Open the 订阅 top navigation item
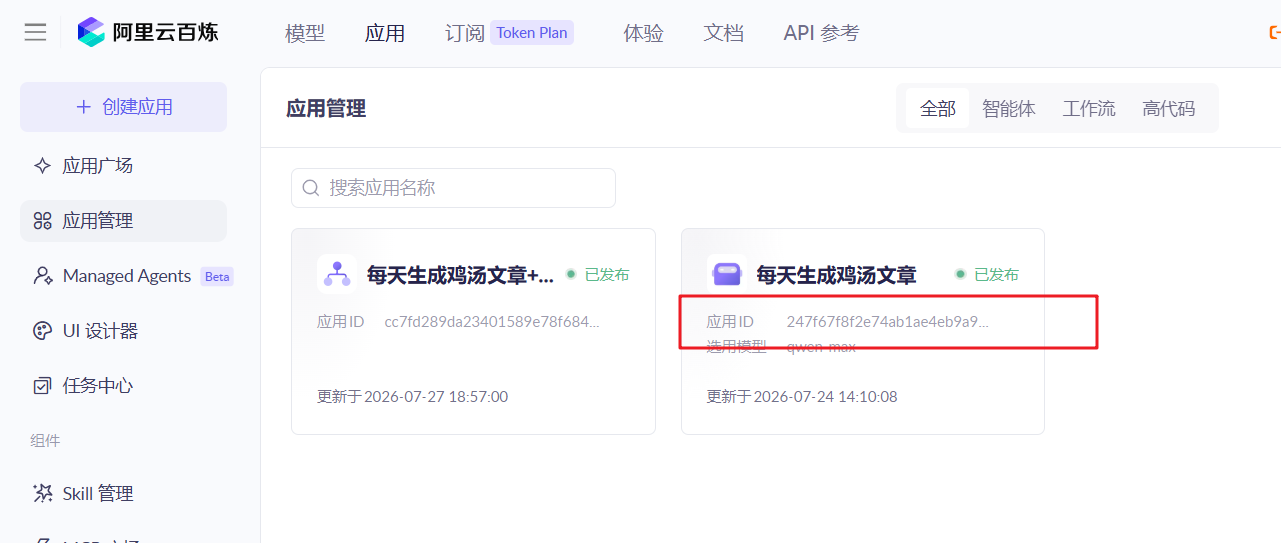Screen dimensions: 1281x543 (465, 33)
